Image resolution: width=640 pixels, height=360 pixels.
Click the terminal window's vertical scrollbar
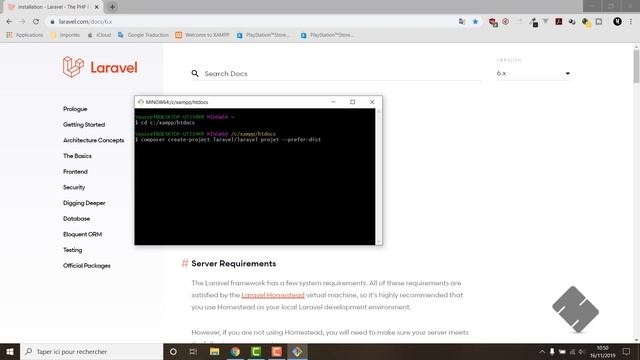click(x=379, y=176)
